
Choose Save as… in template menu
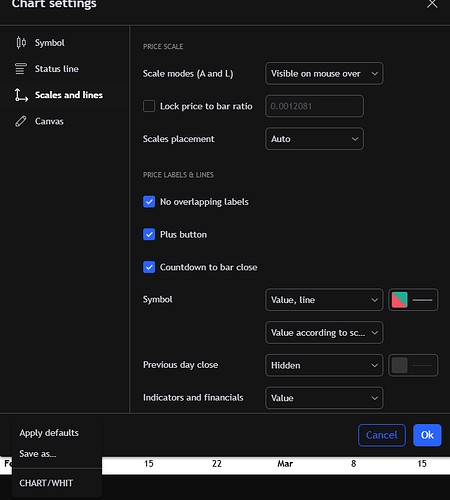(38, 454)
